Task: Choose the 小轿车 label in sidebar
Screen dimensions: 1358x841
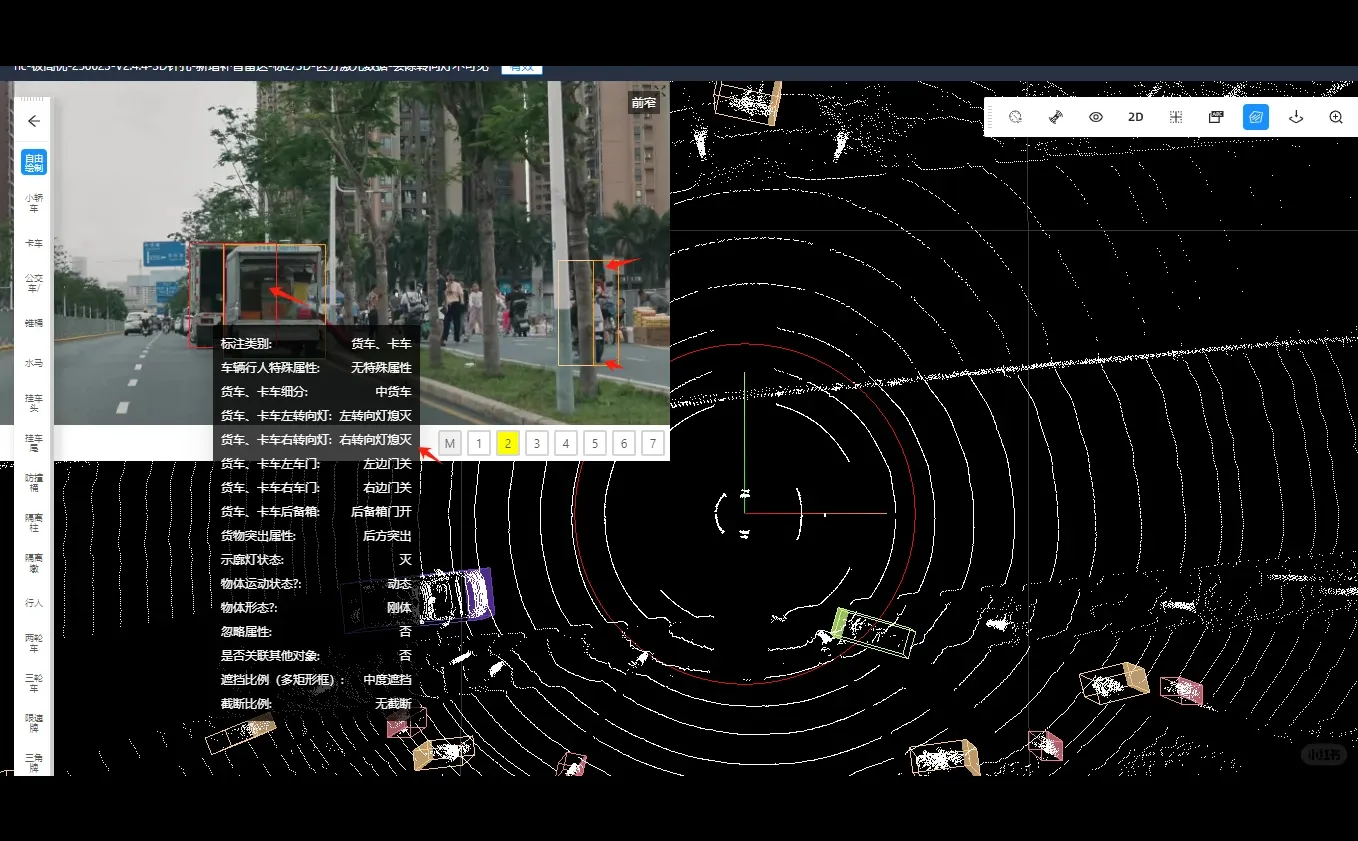Action: (x=34, y=203)
